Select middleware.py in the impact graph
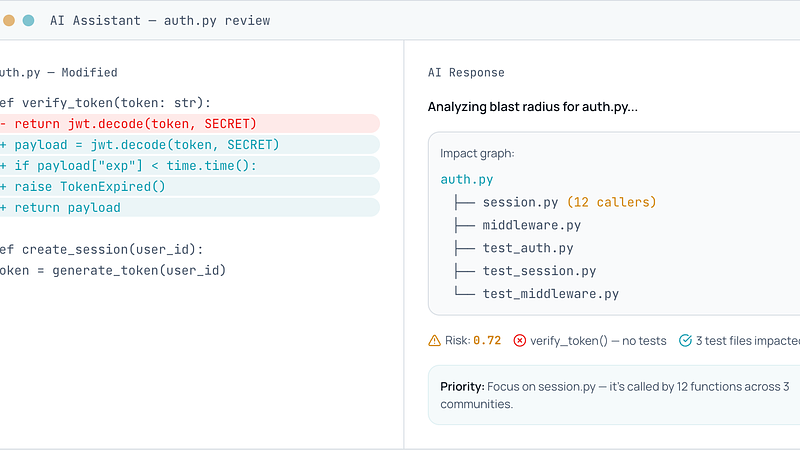800x450 pixels. click(x=532, y=225)
